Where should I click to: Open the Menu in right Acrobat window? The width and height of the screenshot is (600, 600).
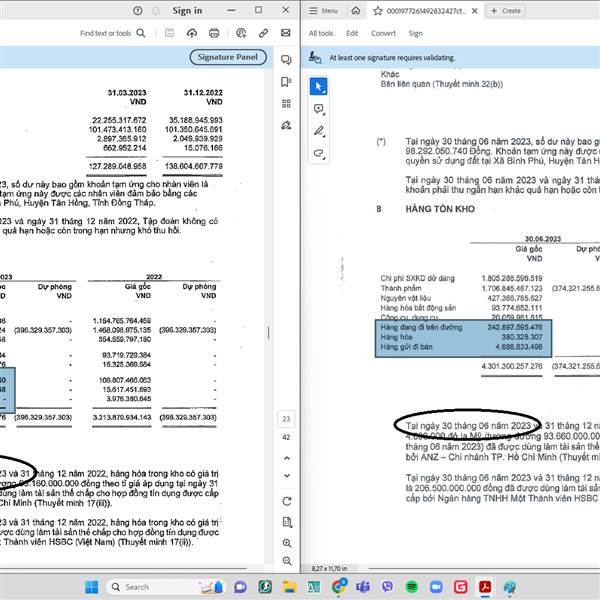pos(323,11)
